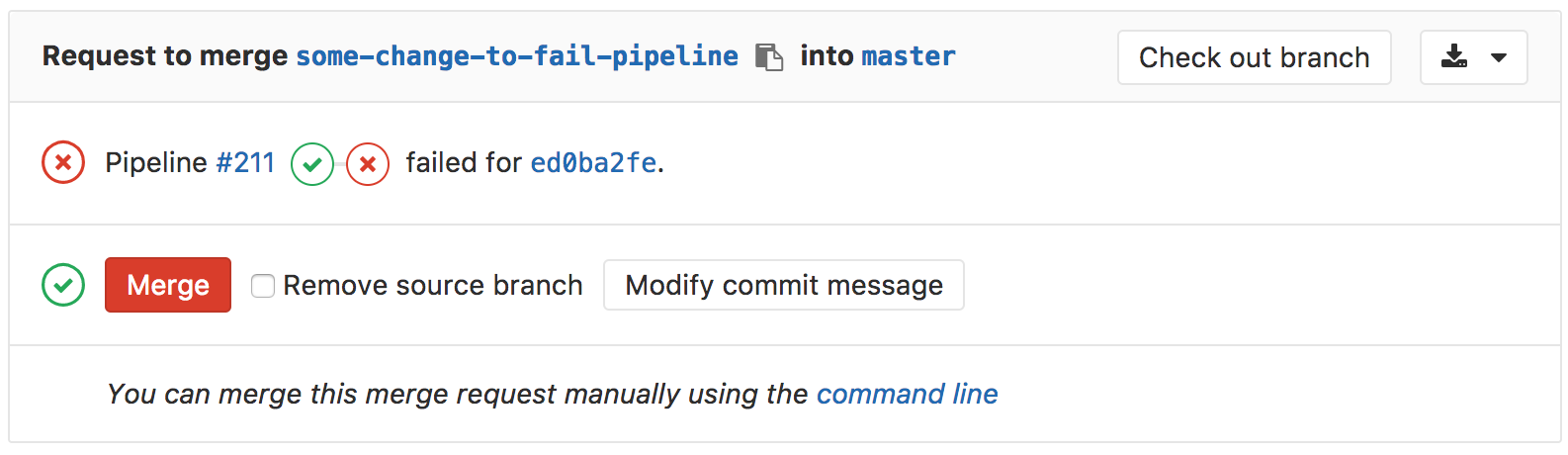Open the failed stage red X icon
This screenshot has height=455, width=1568.
click(x=368, y=164)
